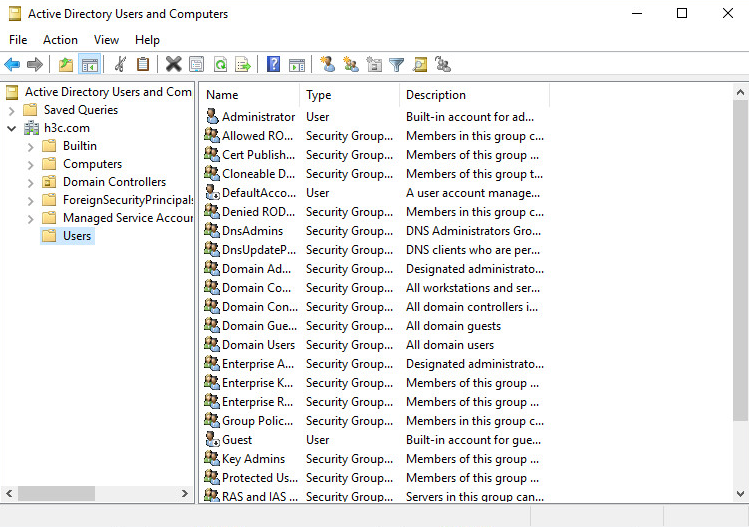The image size is (749, 527).
Task: Select the Domain Users row
Action: click(x=258, y=344)
